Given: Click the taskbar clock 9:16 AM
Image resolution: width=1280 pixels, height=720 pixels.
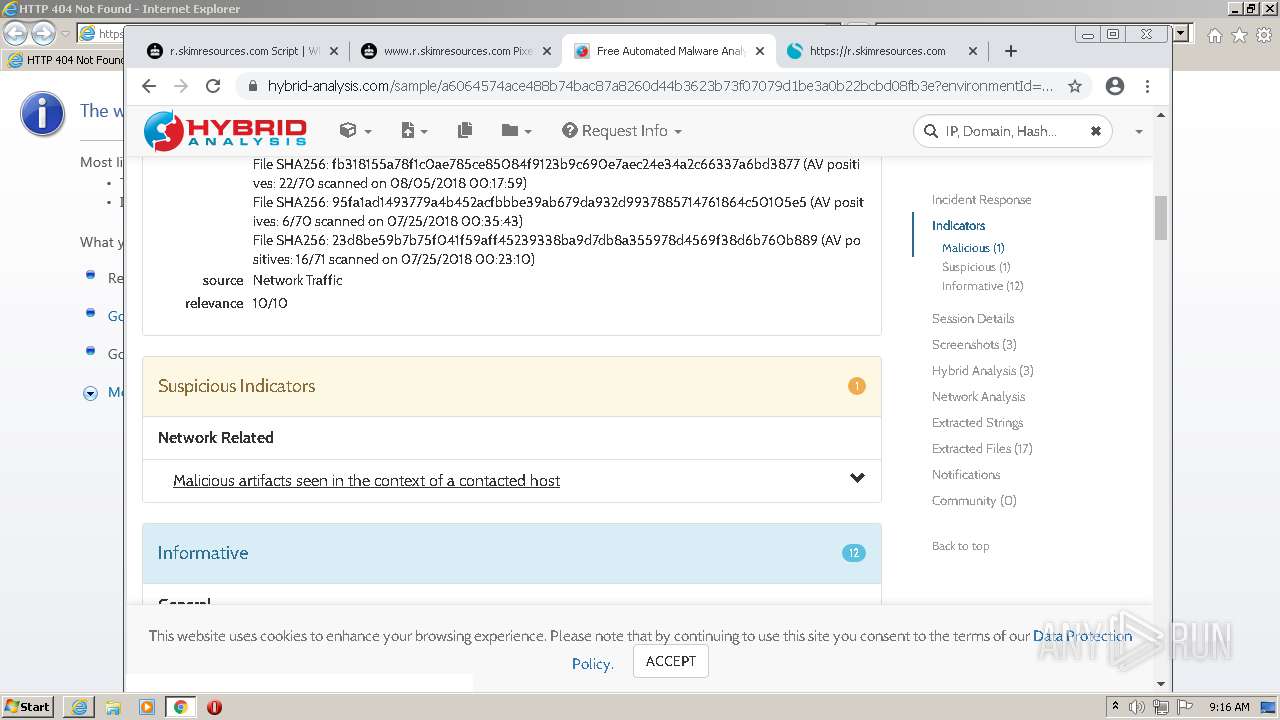Looking at the screenshot, I should pyautogui.click(x=1229, y=707).
